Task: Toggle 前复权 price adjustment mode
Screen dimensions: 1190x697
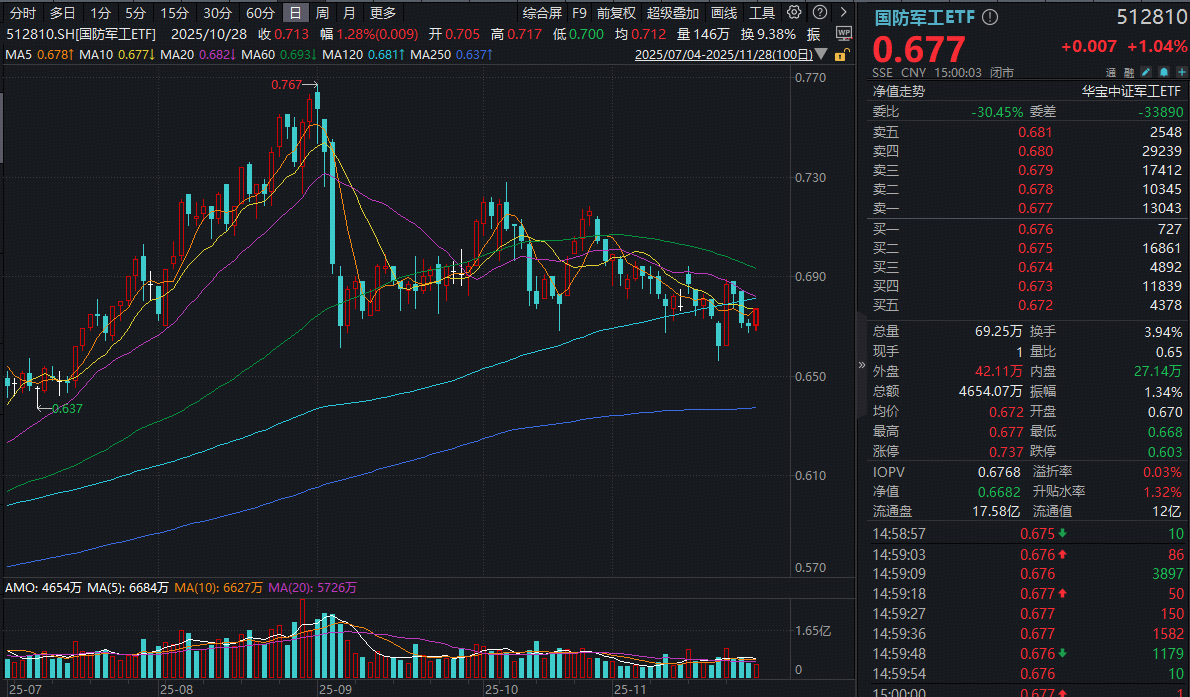Action: 616,13
